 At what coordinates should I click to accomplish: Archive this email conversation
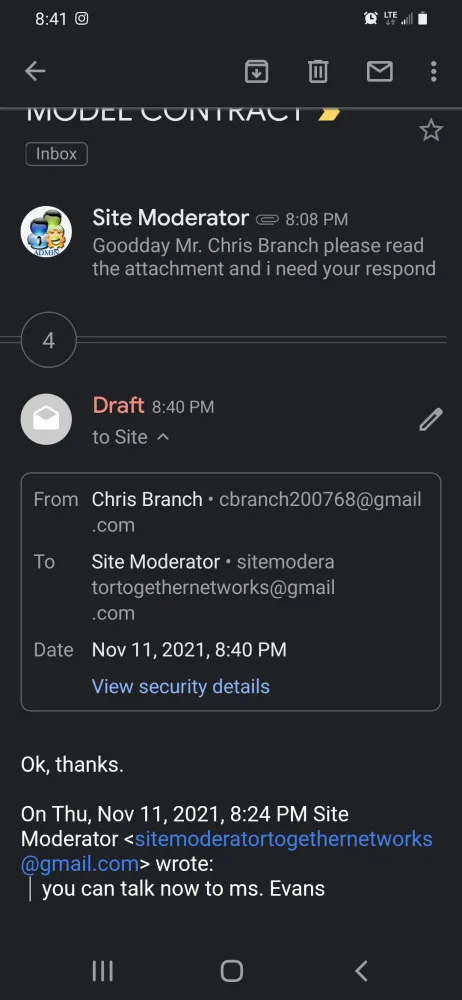tap(257, 71)
